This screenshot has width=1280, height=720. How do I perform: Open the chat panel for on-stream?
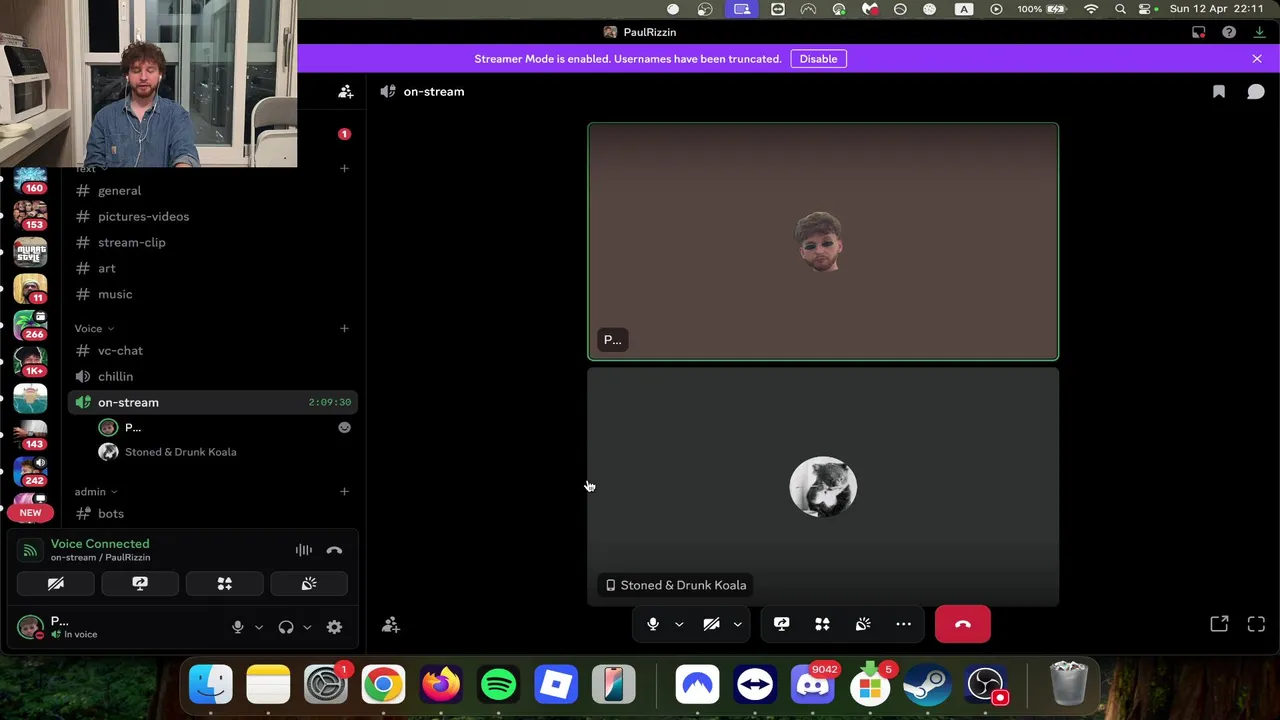[x=1256, y=91]
